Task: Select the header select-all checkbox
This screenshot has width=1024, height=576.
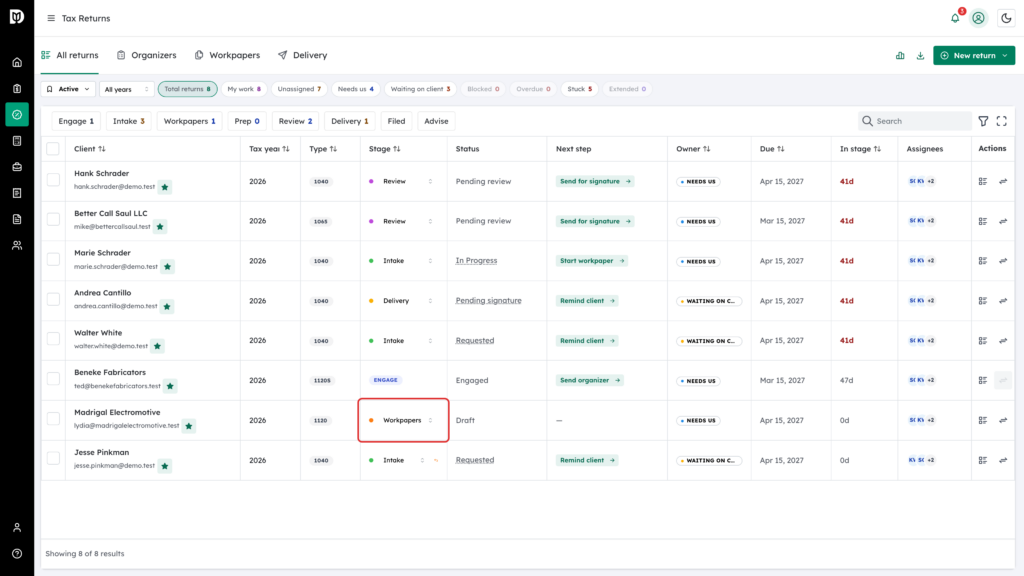Action: point(53,149)
